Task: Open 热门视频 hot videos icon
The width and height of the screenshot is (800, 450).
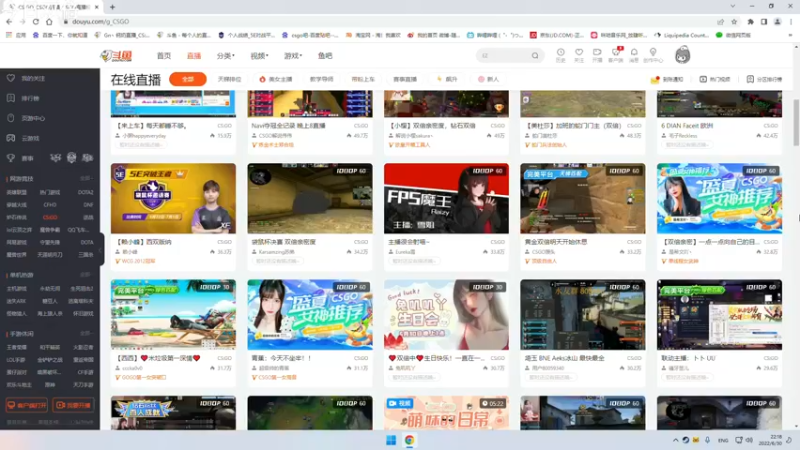Action: tap(703, 79)
